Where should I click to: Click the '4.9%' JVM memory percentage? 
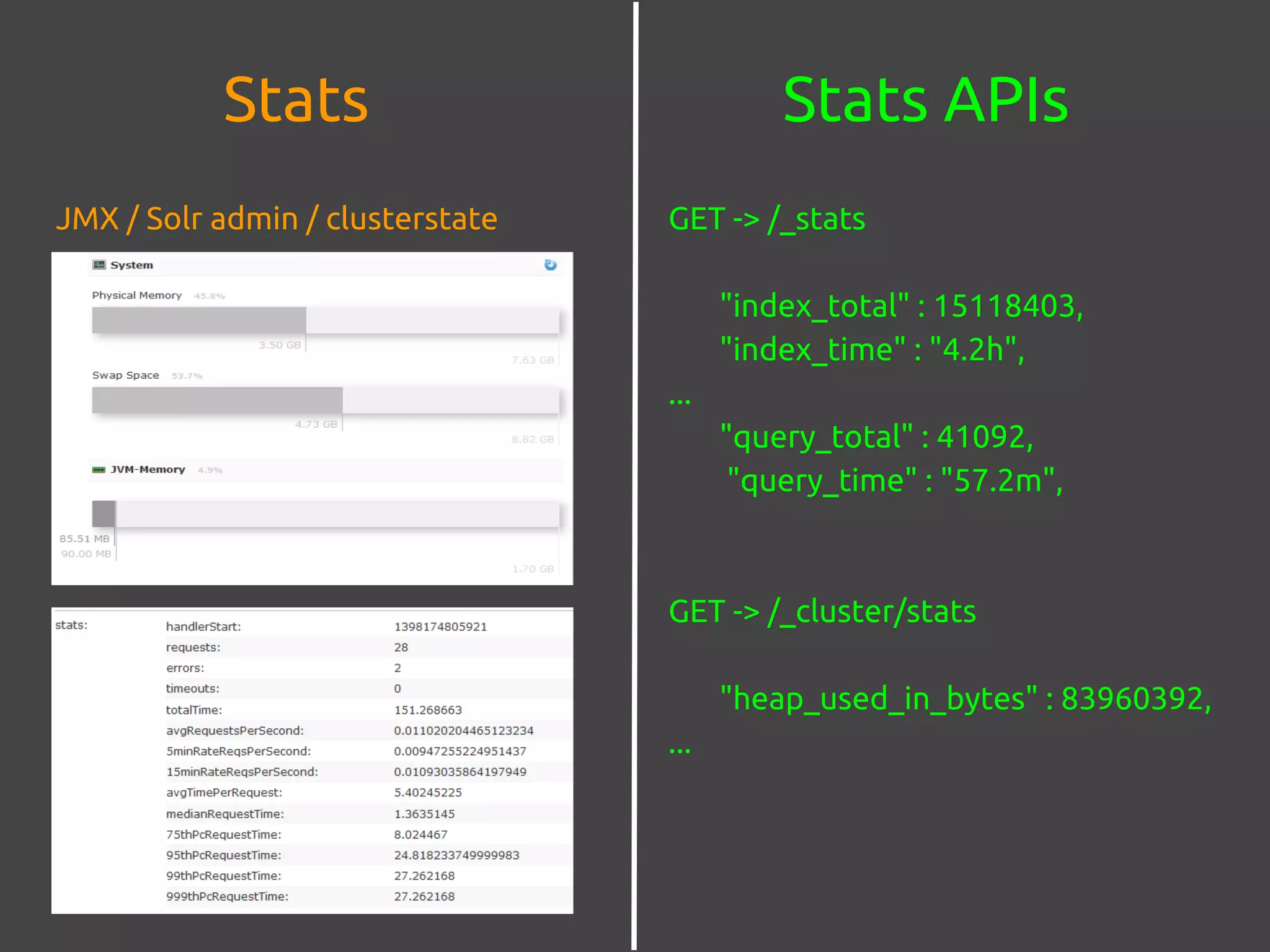coord(210,470)
